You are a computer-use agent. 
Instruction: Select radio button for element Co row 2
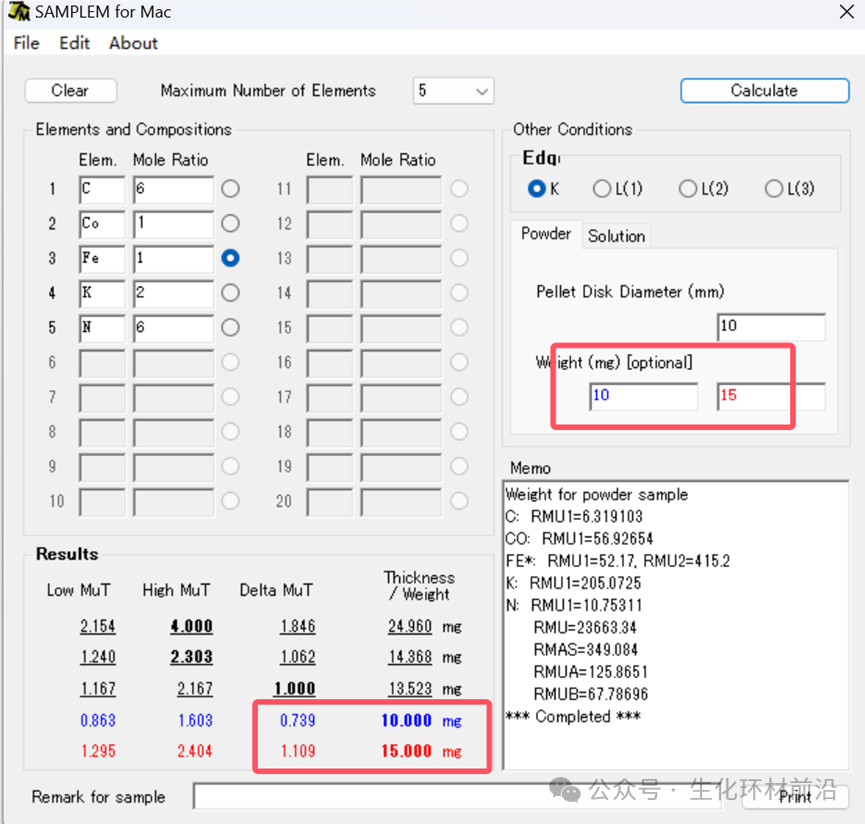[230, 223]
